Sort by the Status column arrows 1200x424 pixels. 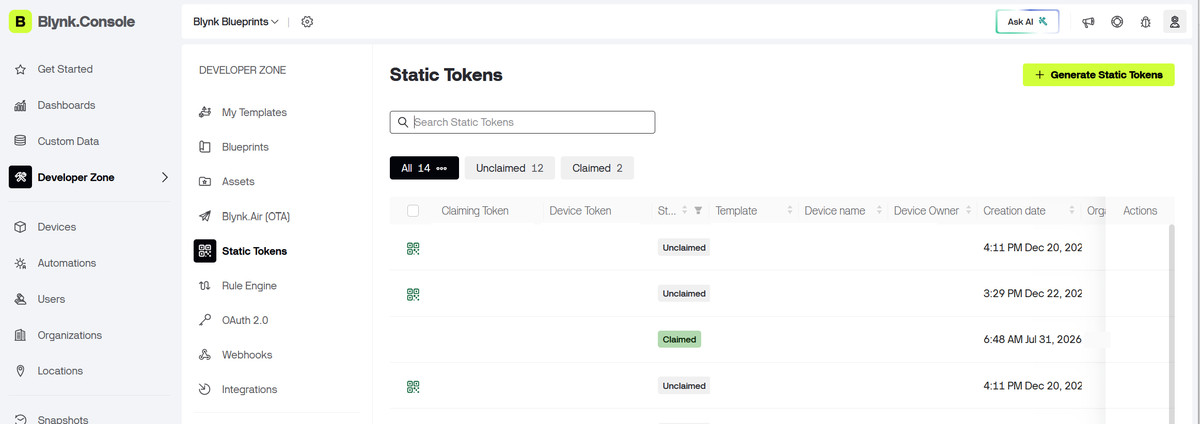[x=685, y=211]
